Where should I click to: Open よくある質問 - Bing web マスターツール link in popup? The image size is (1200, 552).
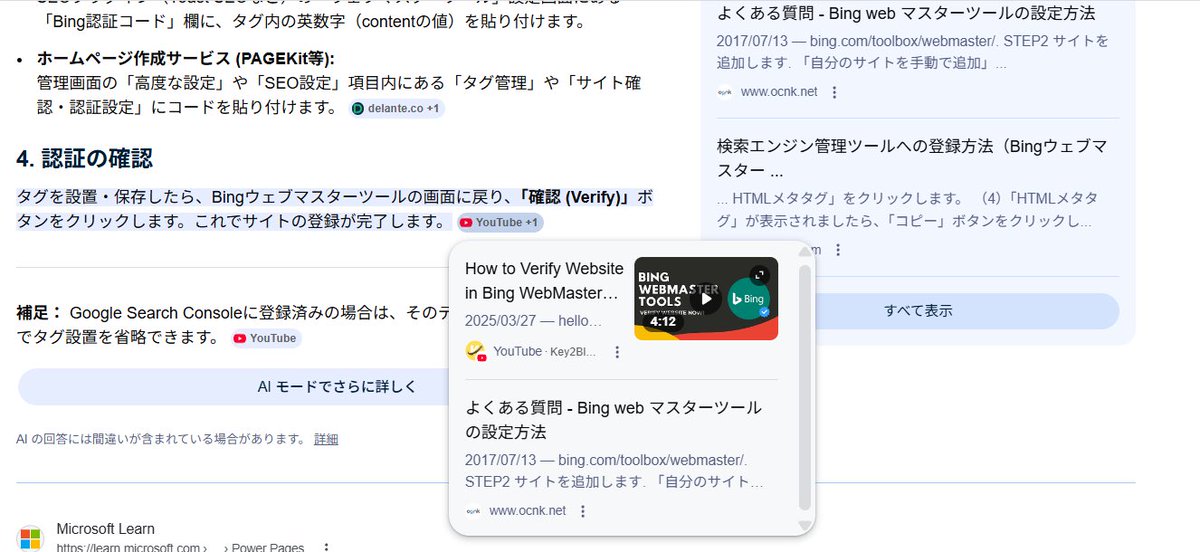pos(612,420)
